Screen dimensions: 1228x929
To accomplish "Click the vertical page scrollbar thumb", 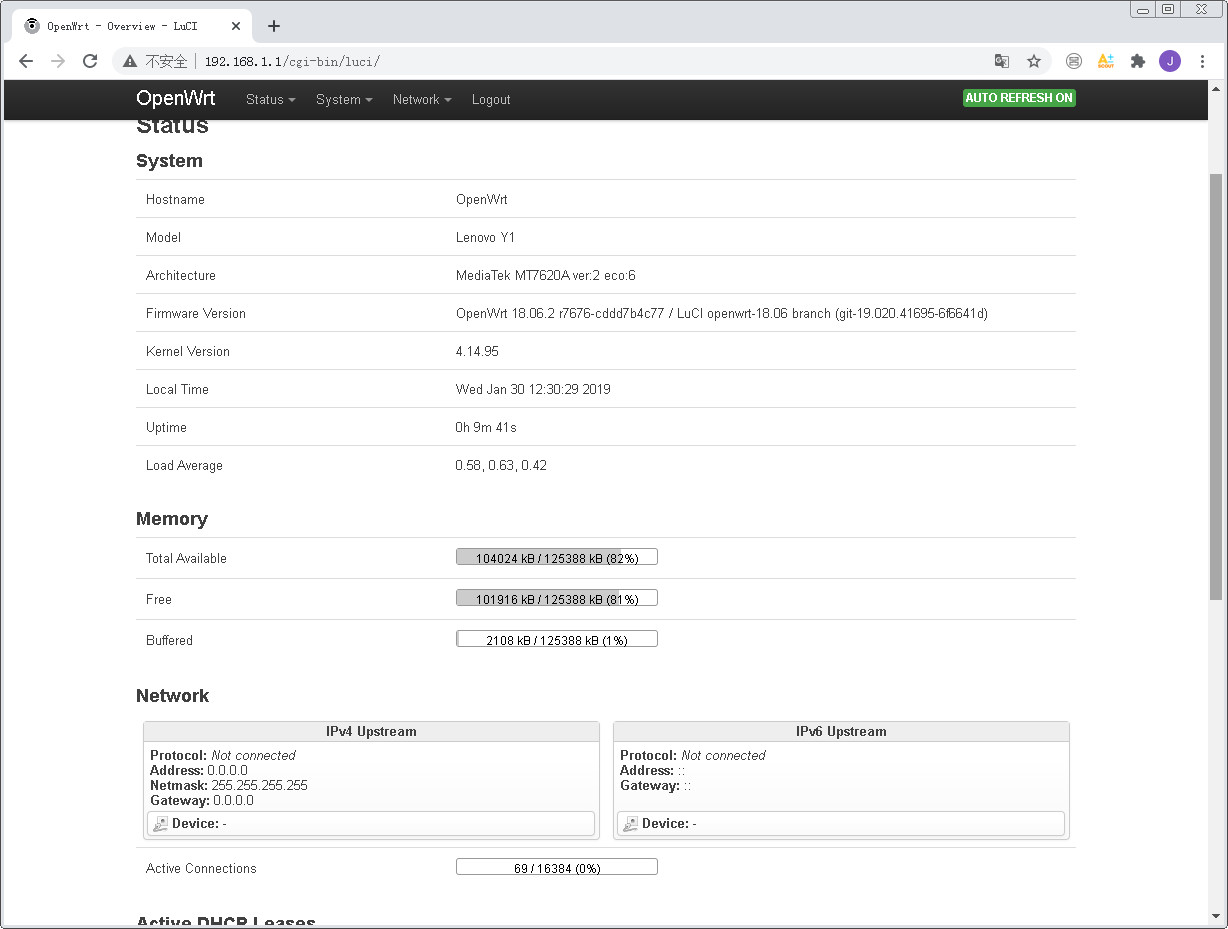I will tap(1216, 386).
